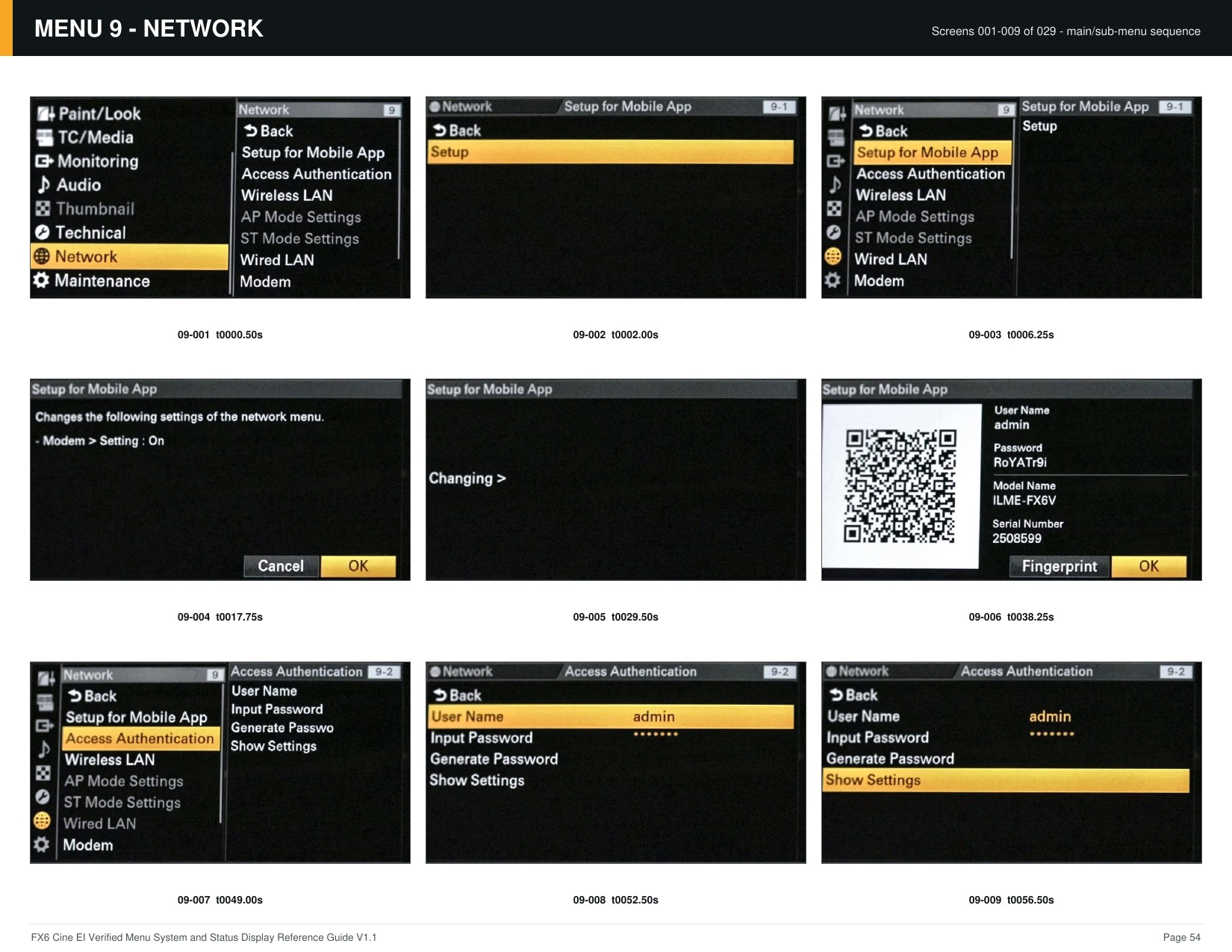Click Generate Passwo item in screen 09-007
Viewport: 1232px width, 952px height.
[282, 727]
